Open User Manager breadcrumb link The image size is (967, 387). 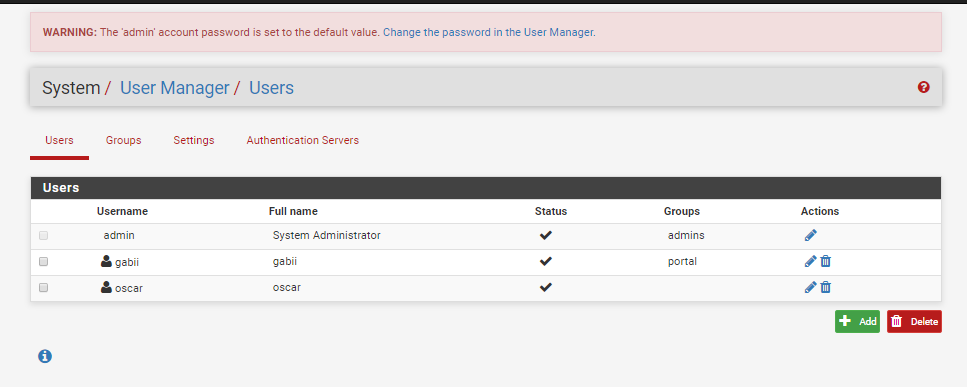pyautogui.click(x=175, y=88)
